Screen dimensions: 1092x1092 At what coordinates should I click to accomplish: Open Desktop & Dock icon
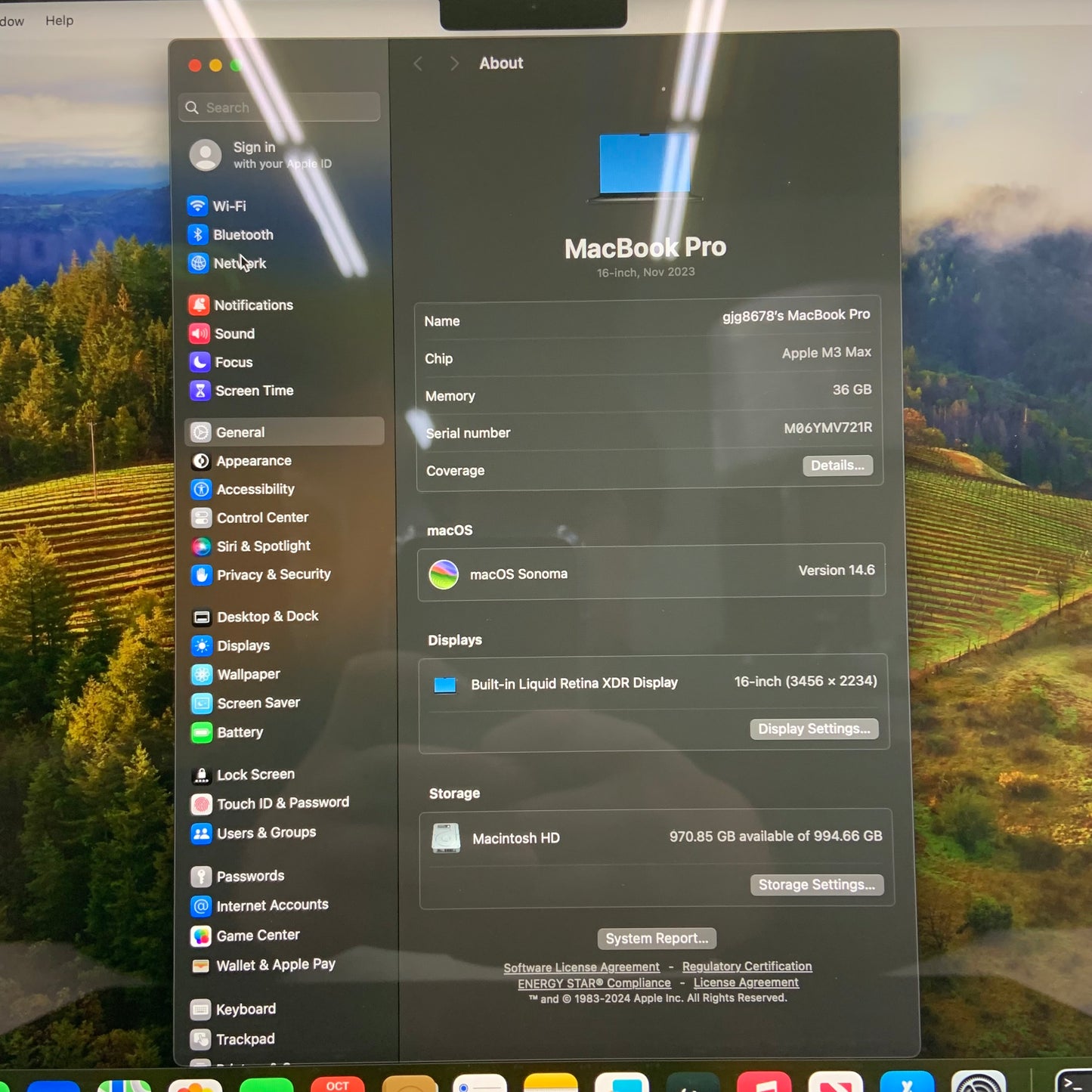click(202, 617)
